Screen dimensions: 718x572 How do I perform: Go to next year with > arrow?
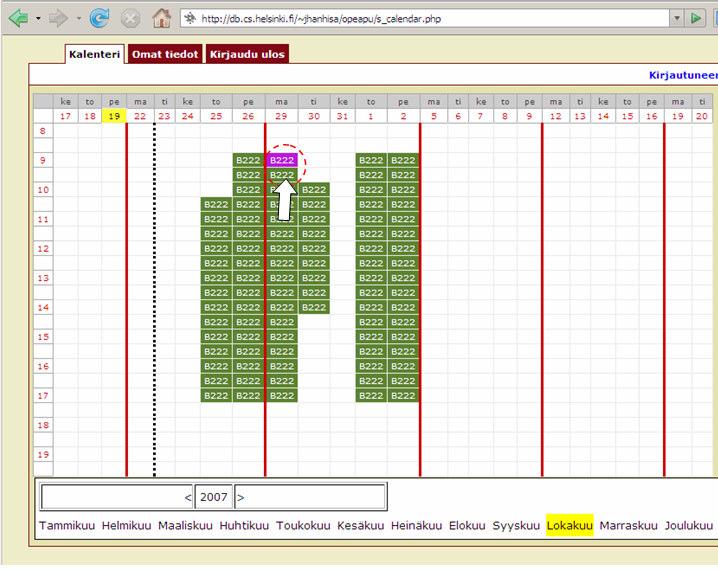(241, 497)
